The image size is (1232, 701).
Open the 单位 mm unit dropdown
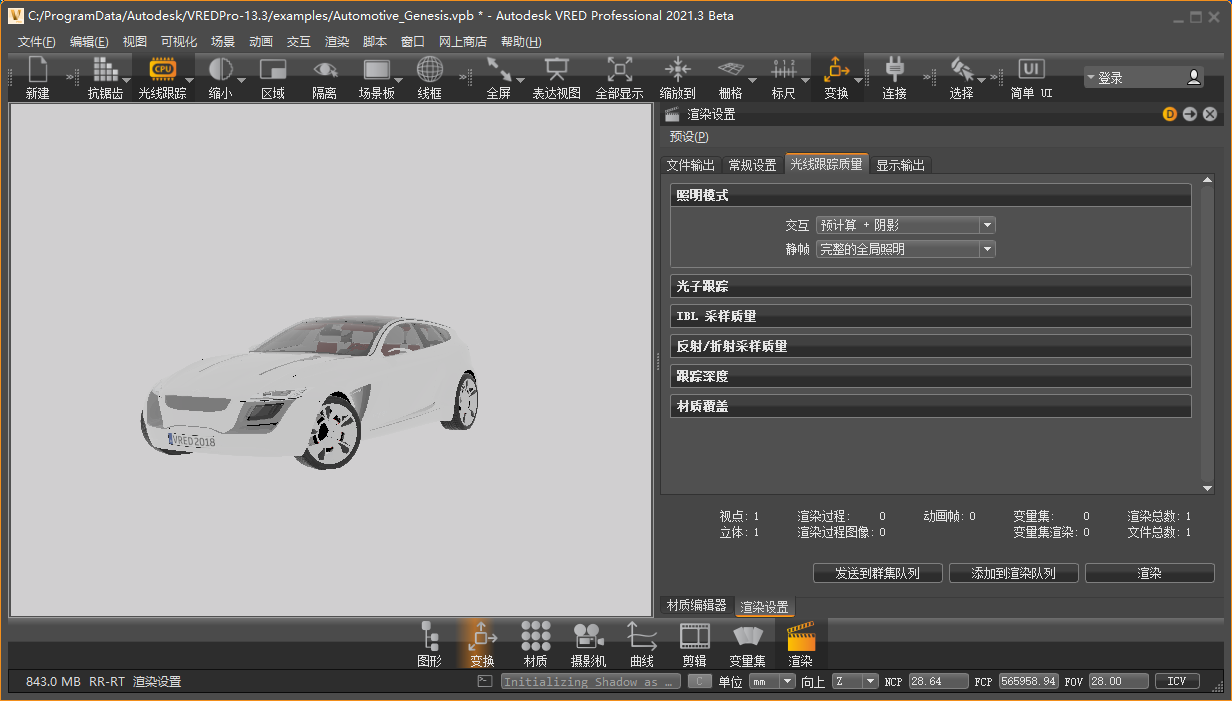pos(771,682)
